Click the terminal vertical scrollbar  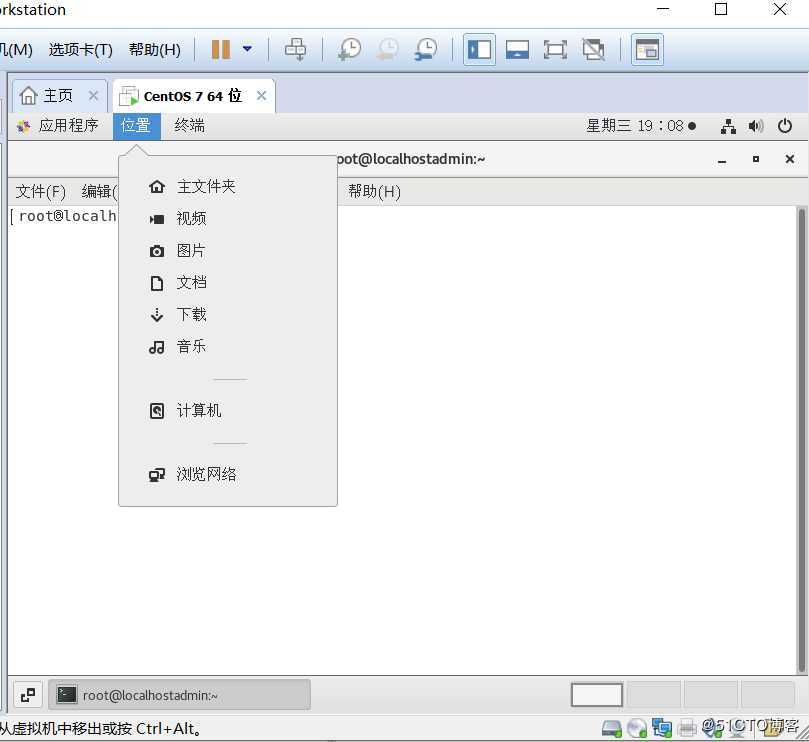click(802, 440)
